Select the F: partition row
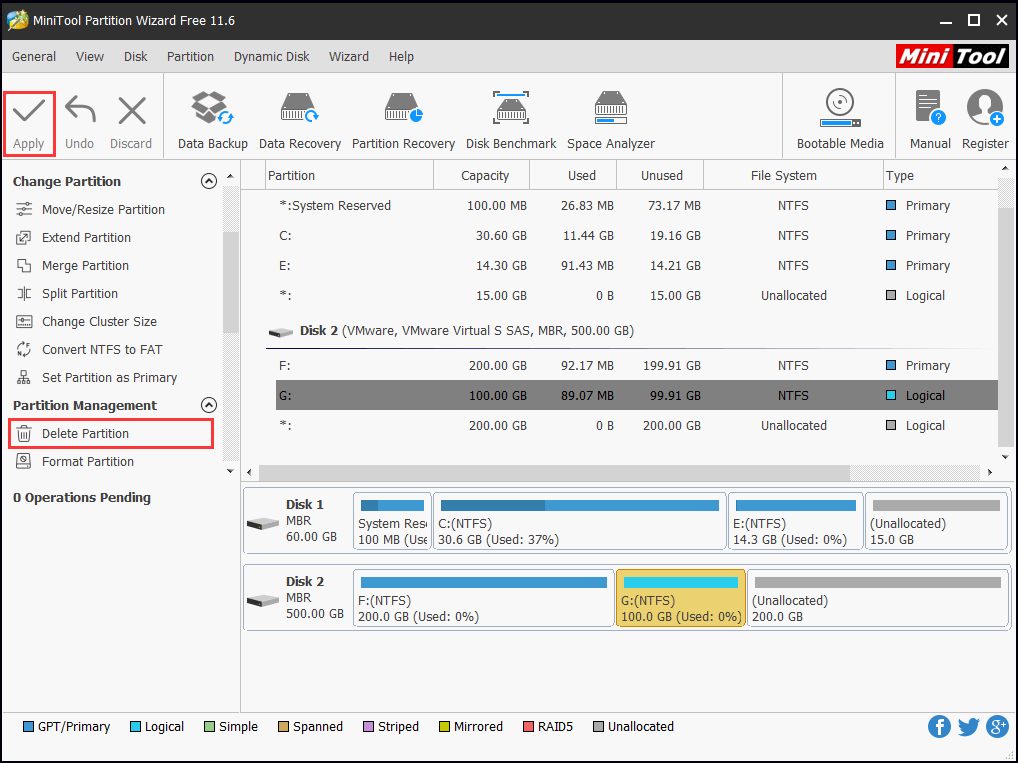 (x=637, y=366)
